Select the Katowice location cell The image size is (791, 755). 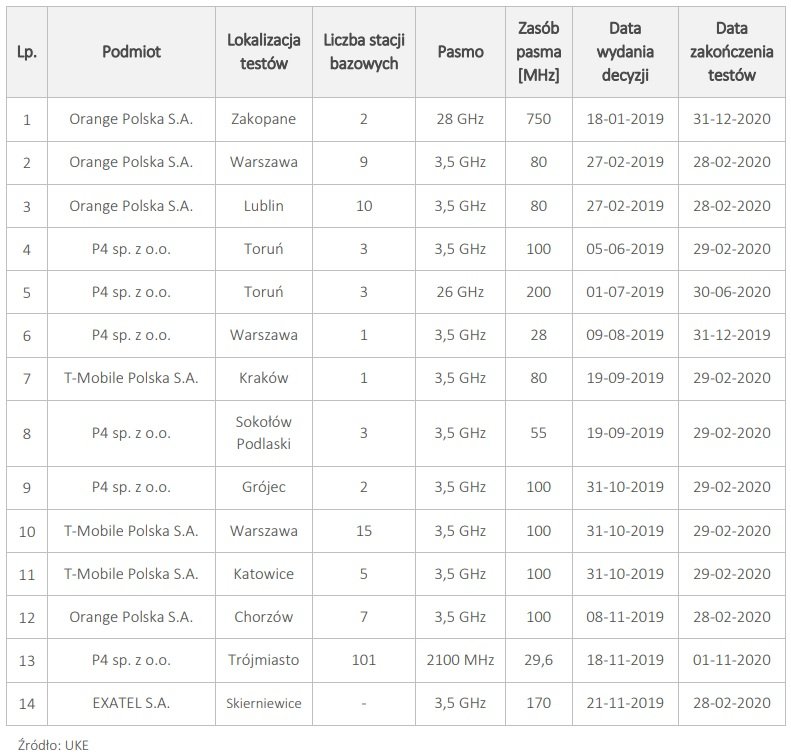coord(264,574)
